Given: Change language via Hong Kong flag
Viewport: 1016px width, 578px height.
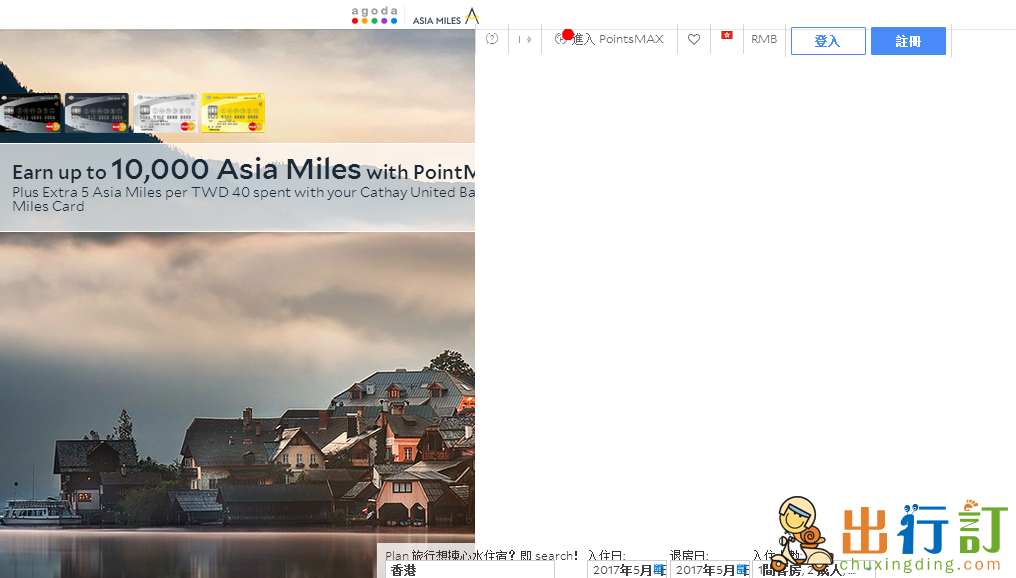Looking at the screenshot, I should (727, 35).
